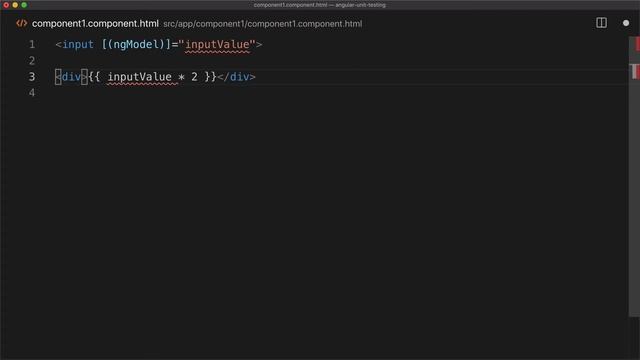Click the opening div tag on line 3
Viewport: 640px width, 360px height.
pos(71,77)
